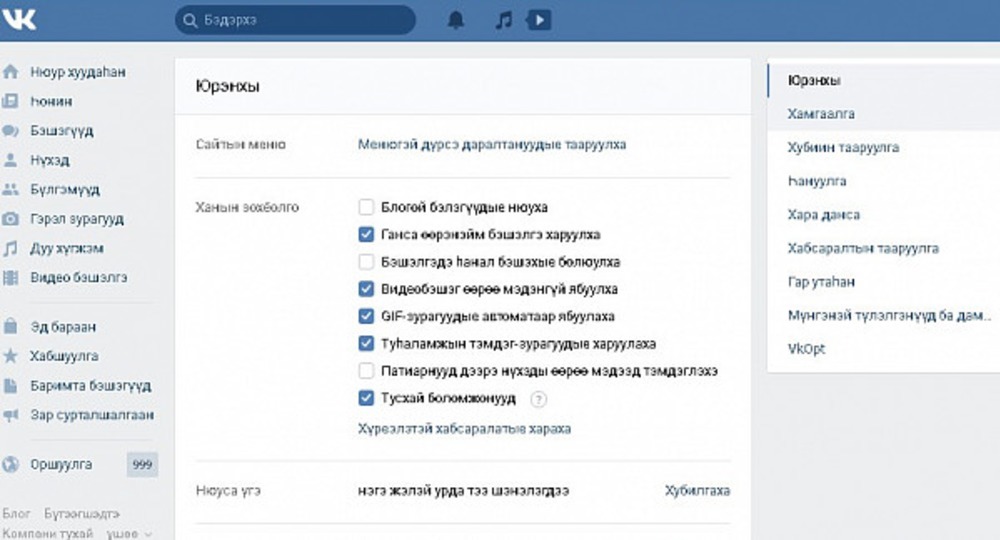Open the house icon beside Нюур хуудаһан

coord(10,71)
